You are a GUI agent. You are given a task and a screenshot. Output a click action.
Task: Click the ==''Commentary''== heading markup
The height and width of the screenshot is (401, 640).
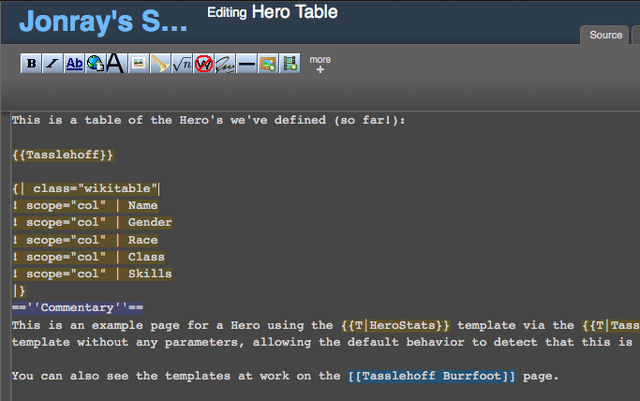click(x=78, y=307)
